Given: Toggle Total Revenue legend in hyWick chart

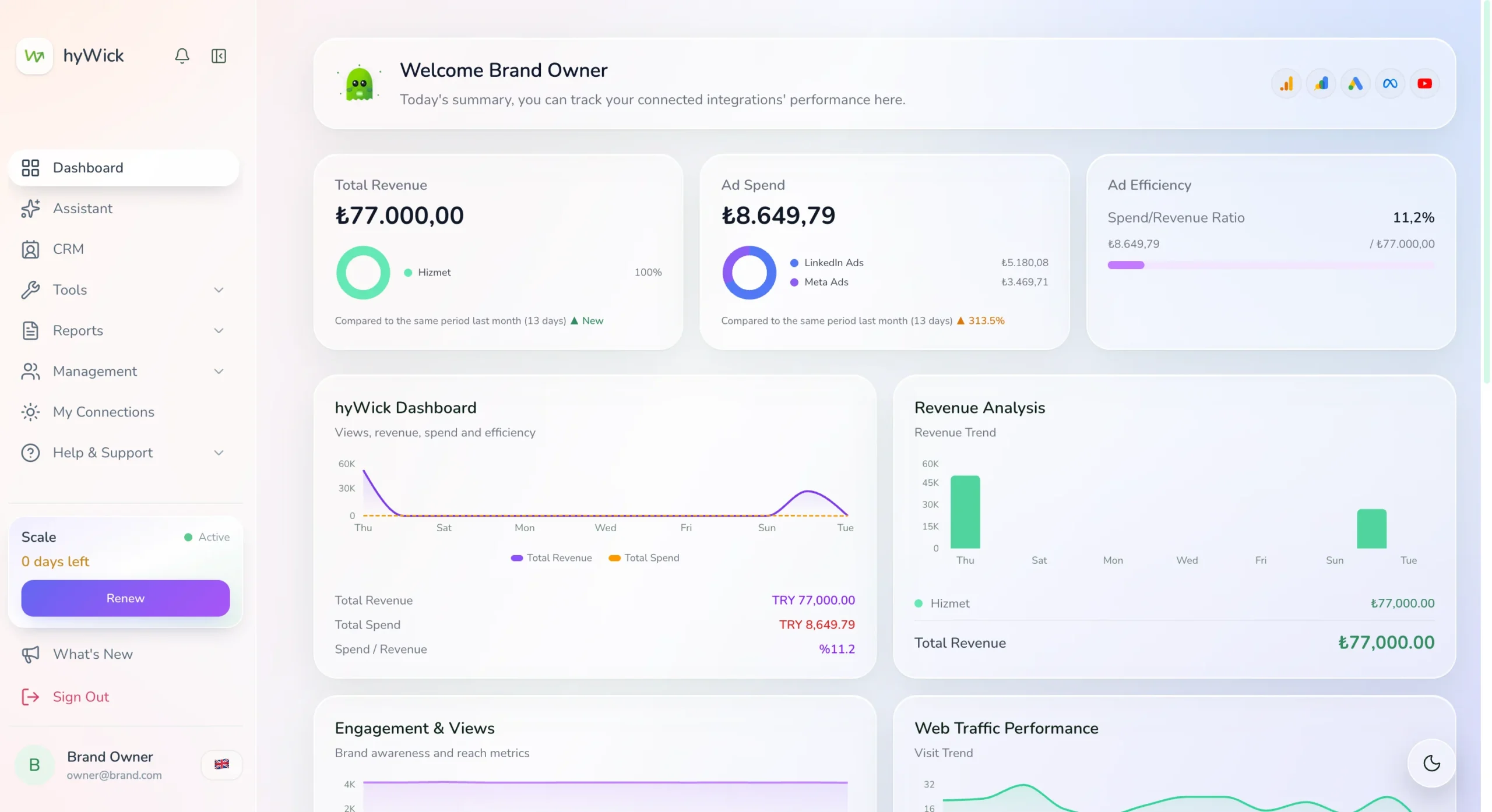Looking at the screenshot, I should coord(551,558).
